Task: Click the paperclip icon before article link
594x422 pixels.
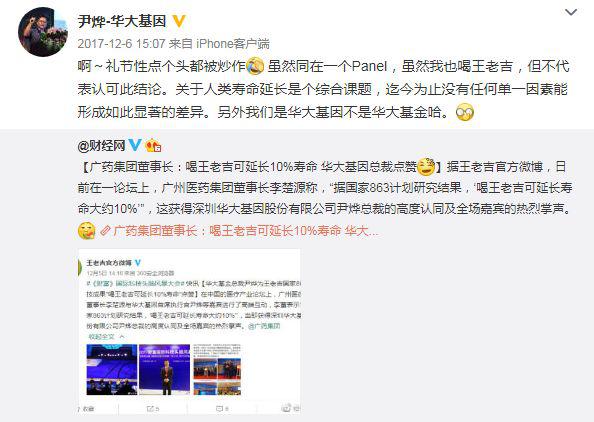Action: (105, 230)
